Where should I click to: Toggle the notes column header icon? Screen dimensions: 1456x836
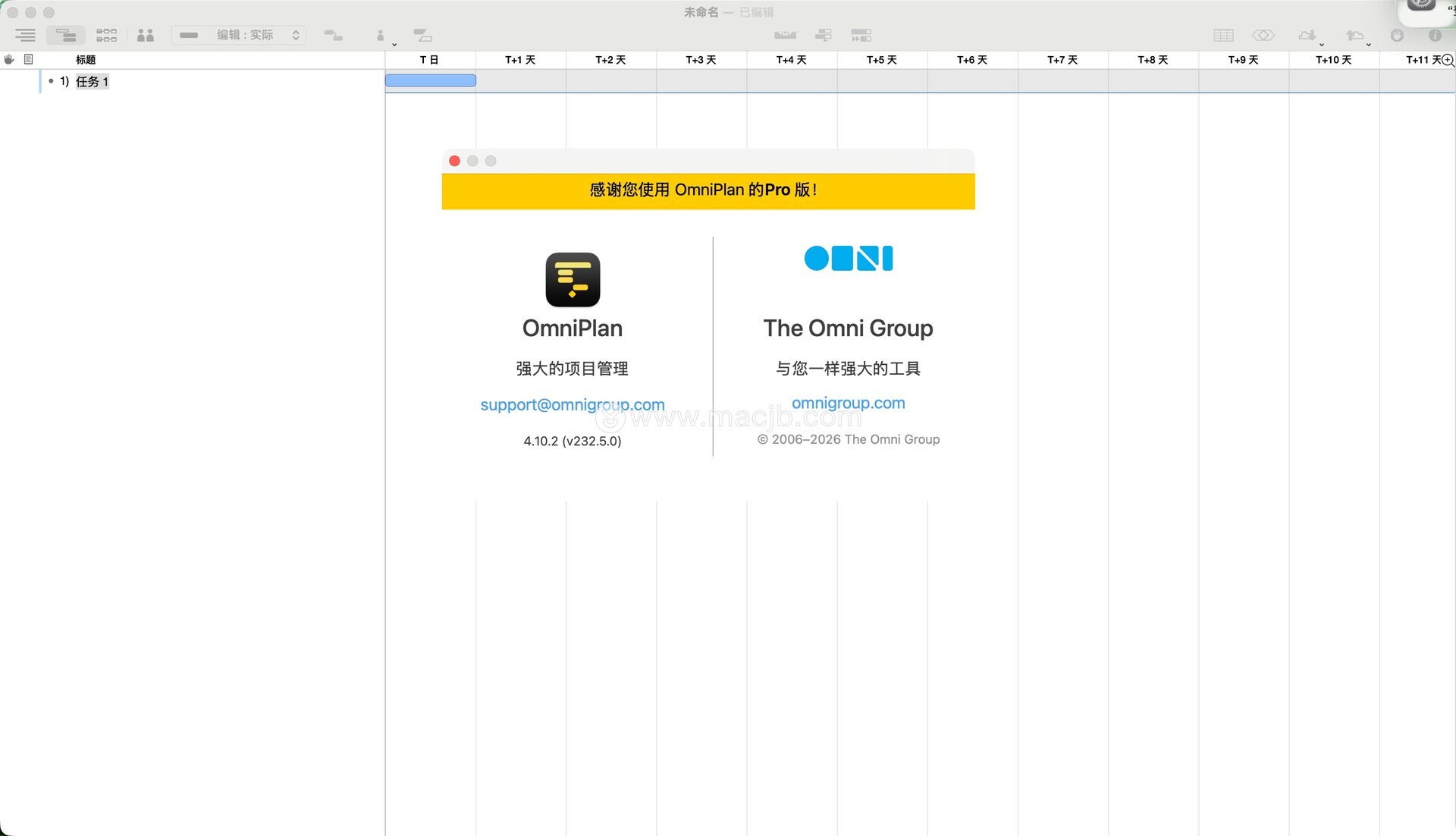[x=29, y=59]
